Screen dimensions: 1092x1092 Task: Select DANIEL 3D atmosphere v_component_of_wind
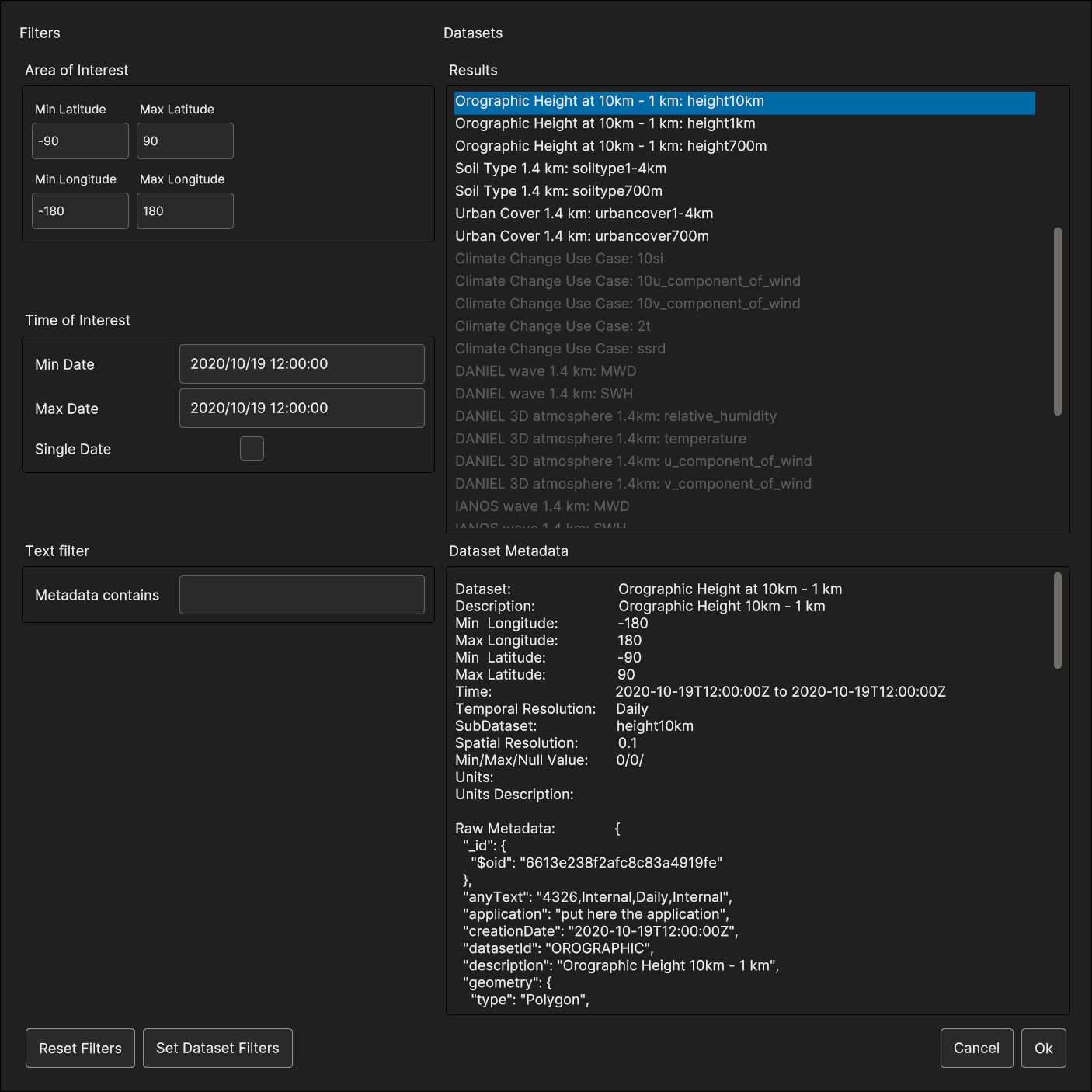[x=744, y=484]
